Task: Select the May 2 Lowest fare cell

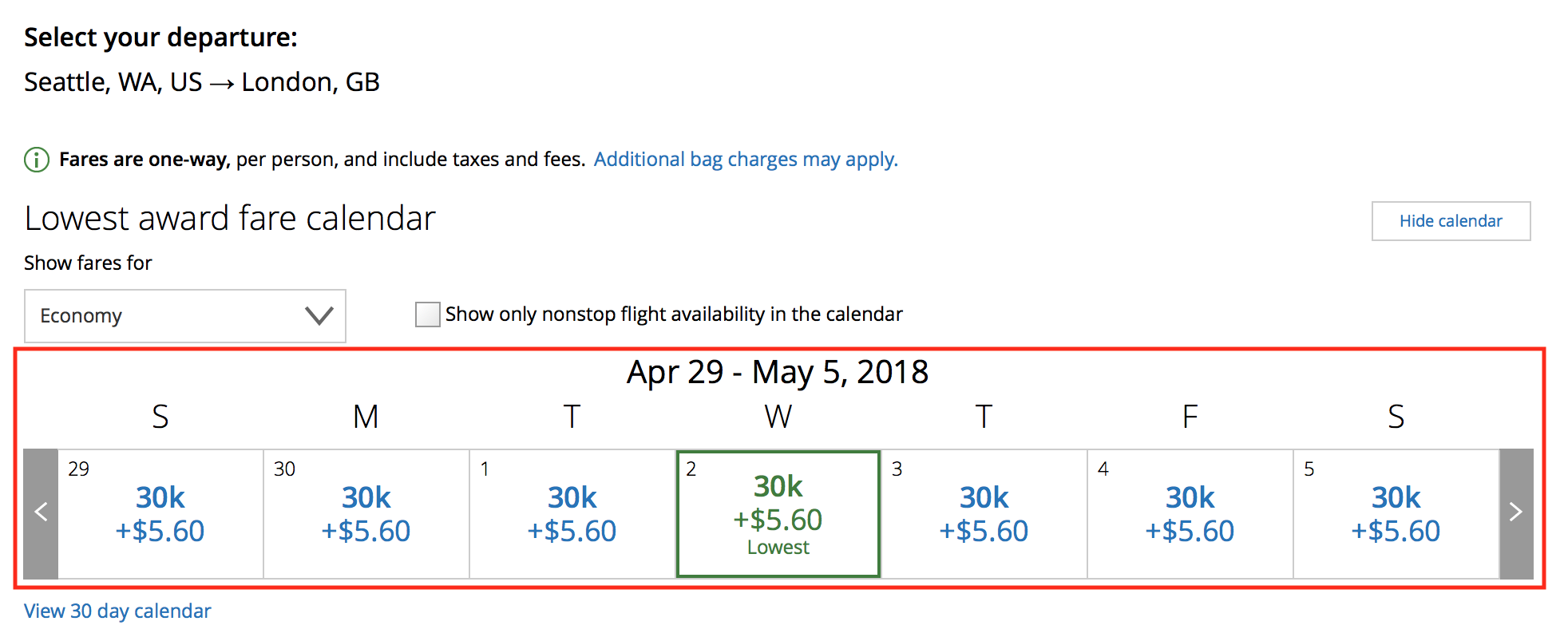Action: (778, 514)
